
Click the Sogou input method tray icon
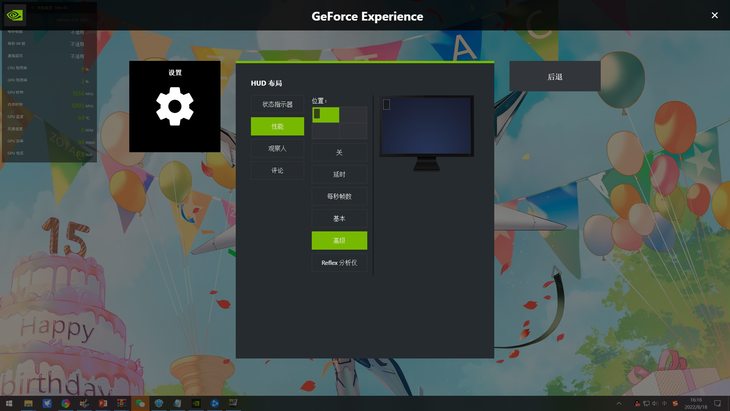tap(675, 404)
